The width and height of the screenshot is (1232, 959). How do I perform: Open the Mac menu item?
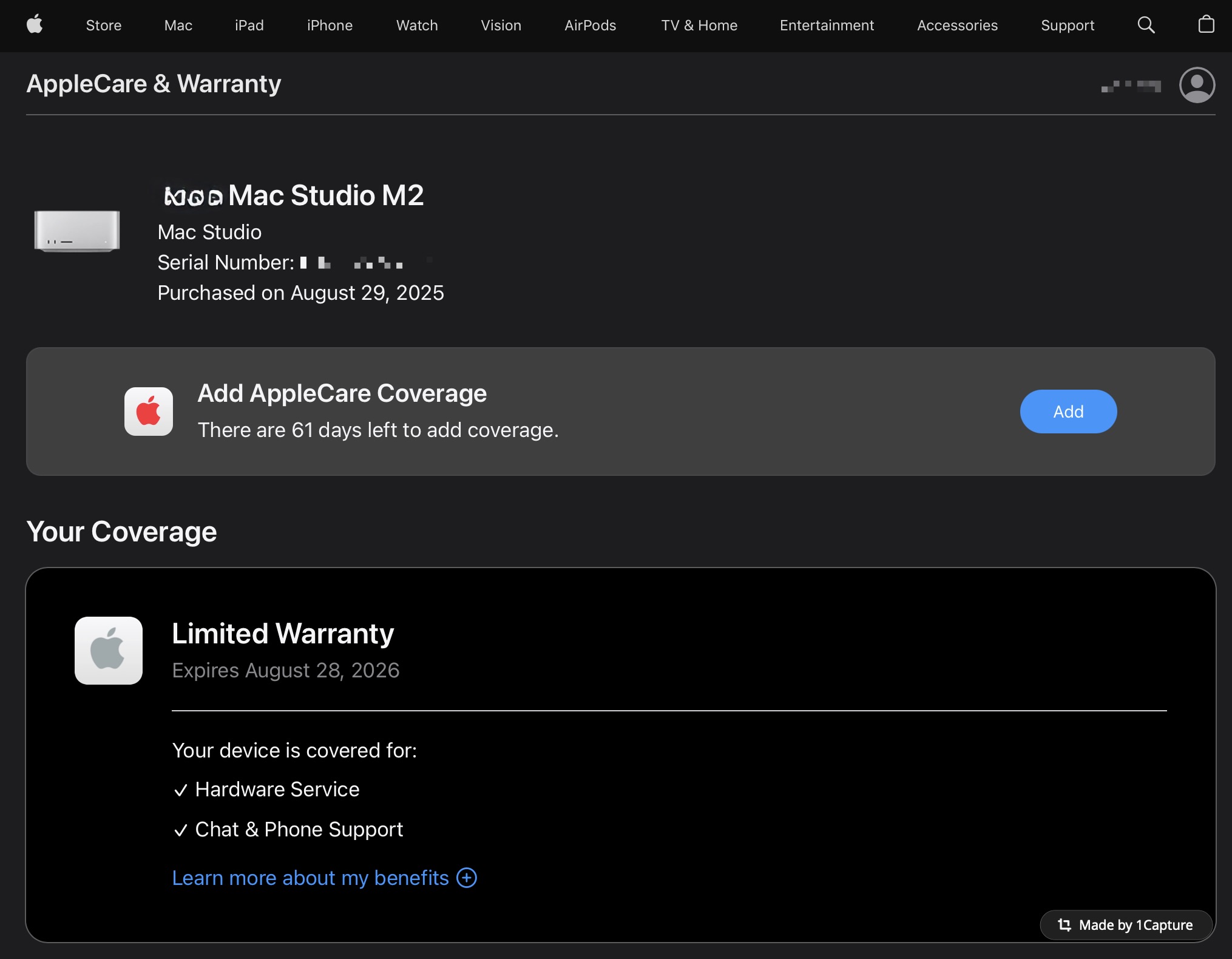[178, 25]
